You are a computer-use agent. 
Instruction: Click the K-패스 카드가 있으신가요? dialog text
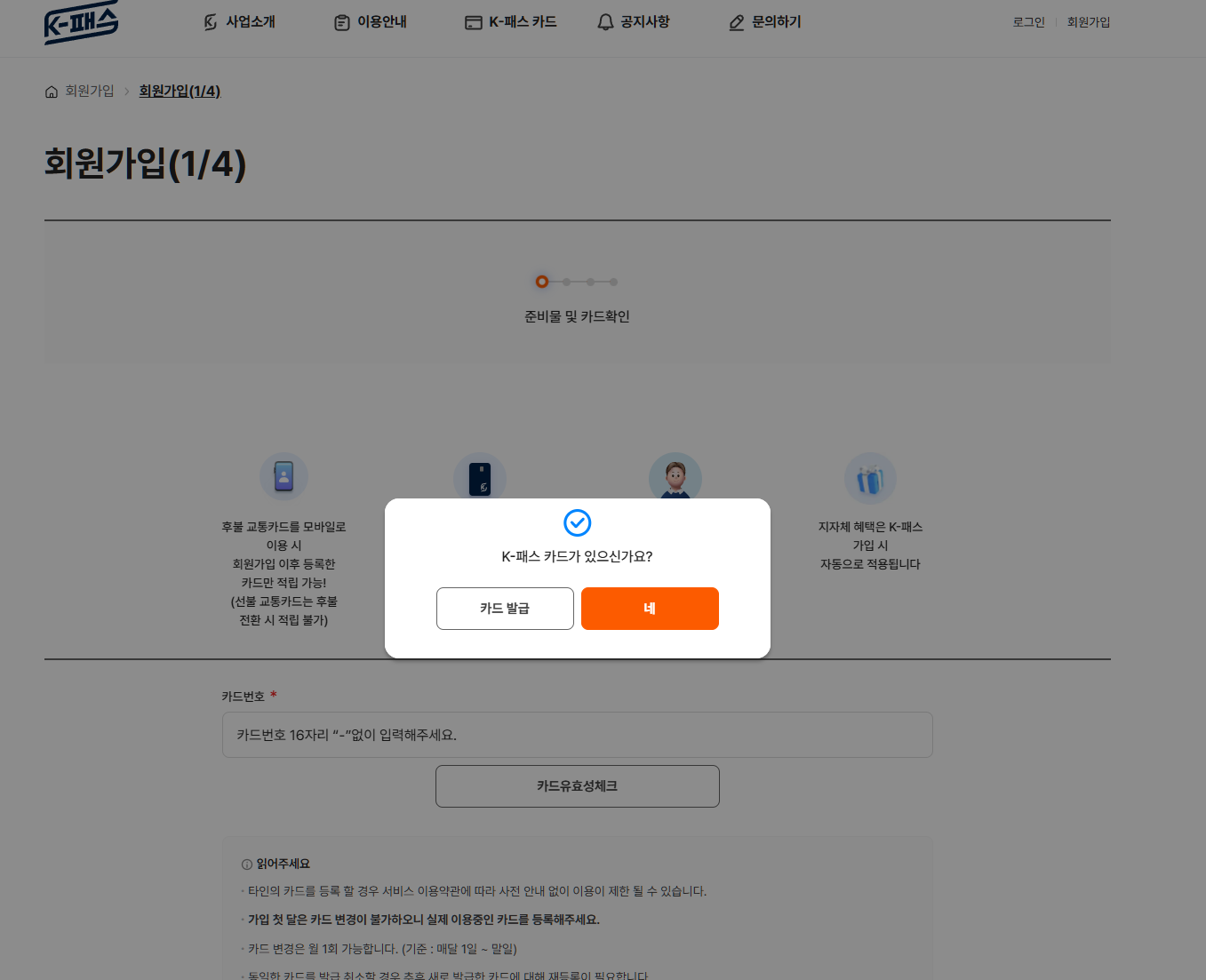click(x=578, y=557)
